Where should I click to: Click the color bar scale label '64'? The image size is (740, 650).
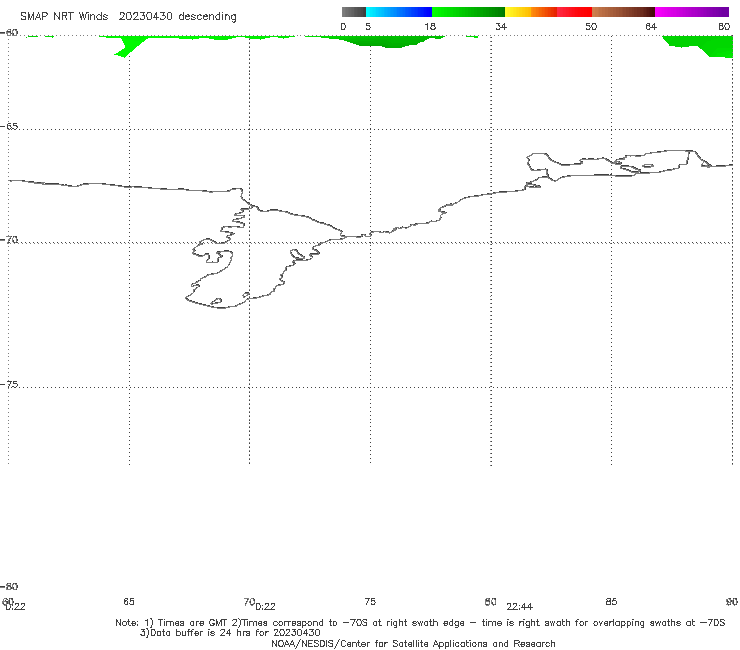(651, 26)
